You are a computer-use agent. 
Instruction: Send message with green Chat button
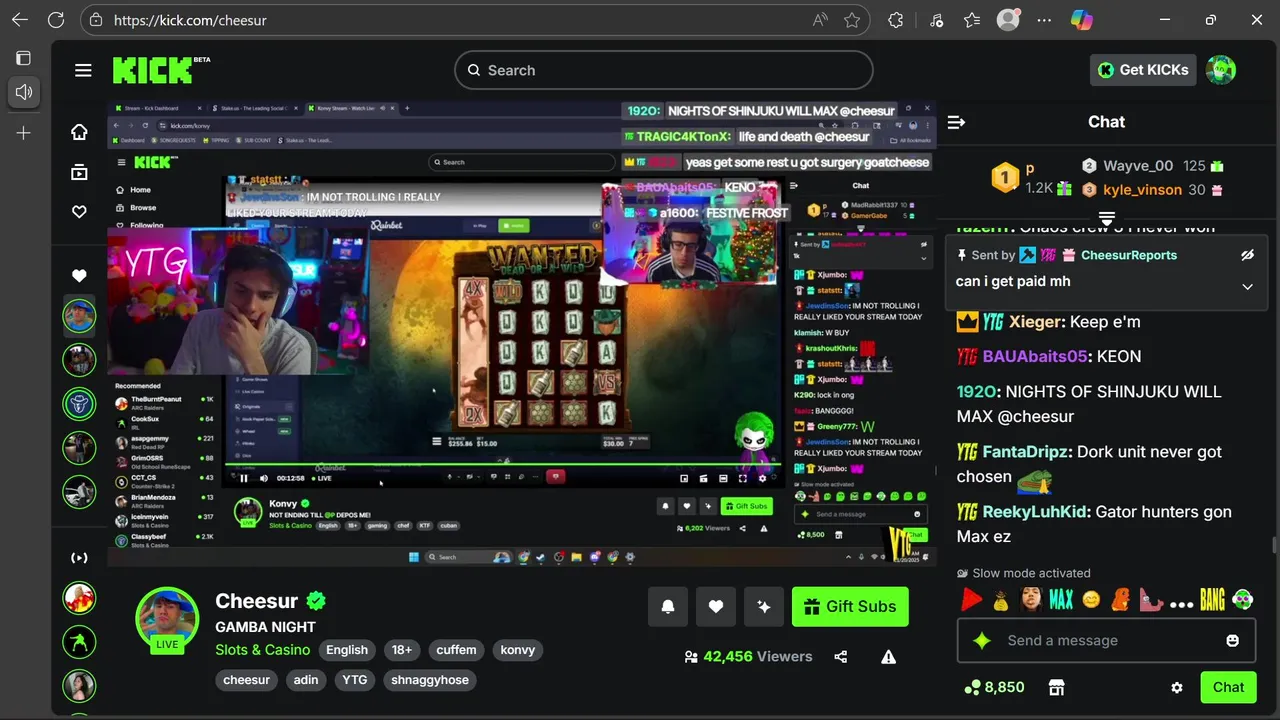pyautogui.click(x=1228, y=687)
